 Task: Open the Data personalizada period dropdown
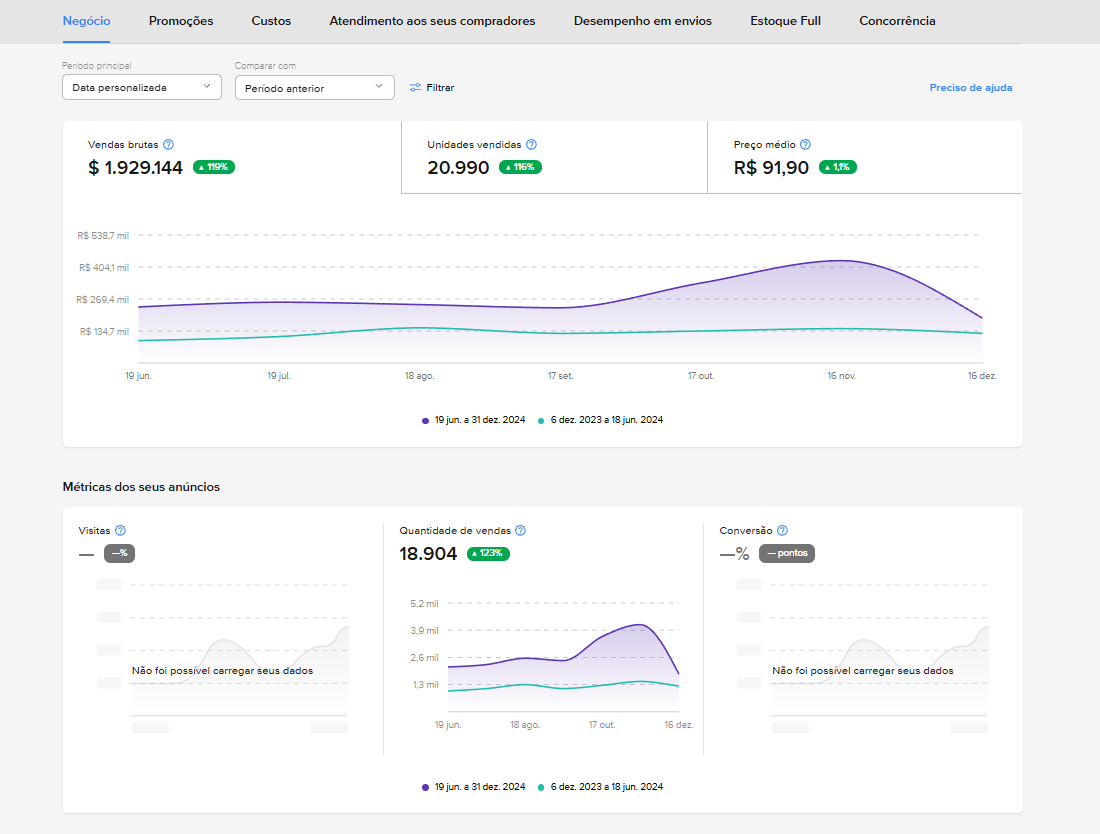tap(142, 88)
